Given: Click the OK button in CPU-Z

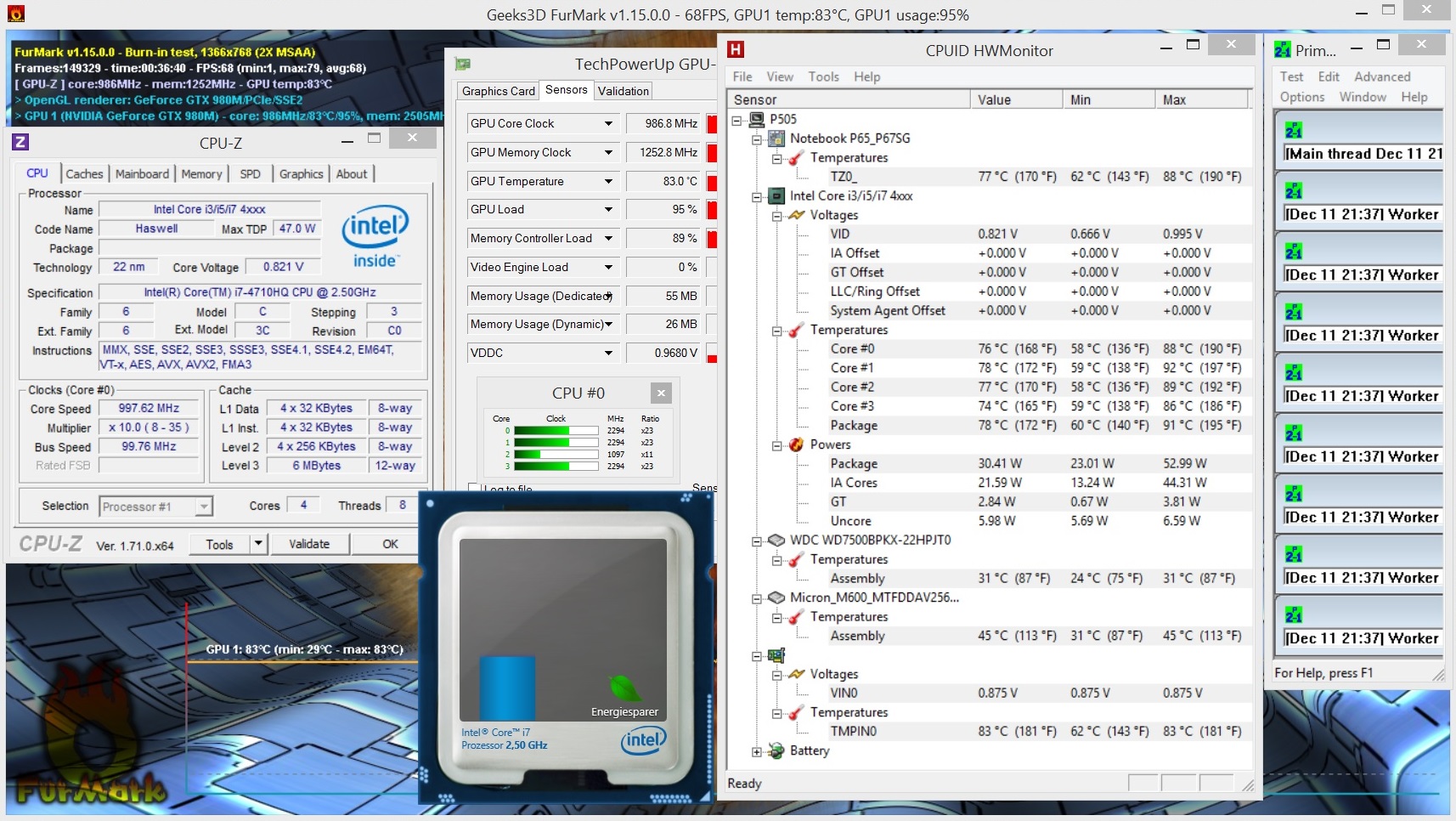Looking at the screenshot, I should (390, 544).
